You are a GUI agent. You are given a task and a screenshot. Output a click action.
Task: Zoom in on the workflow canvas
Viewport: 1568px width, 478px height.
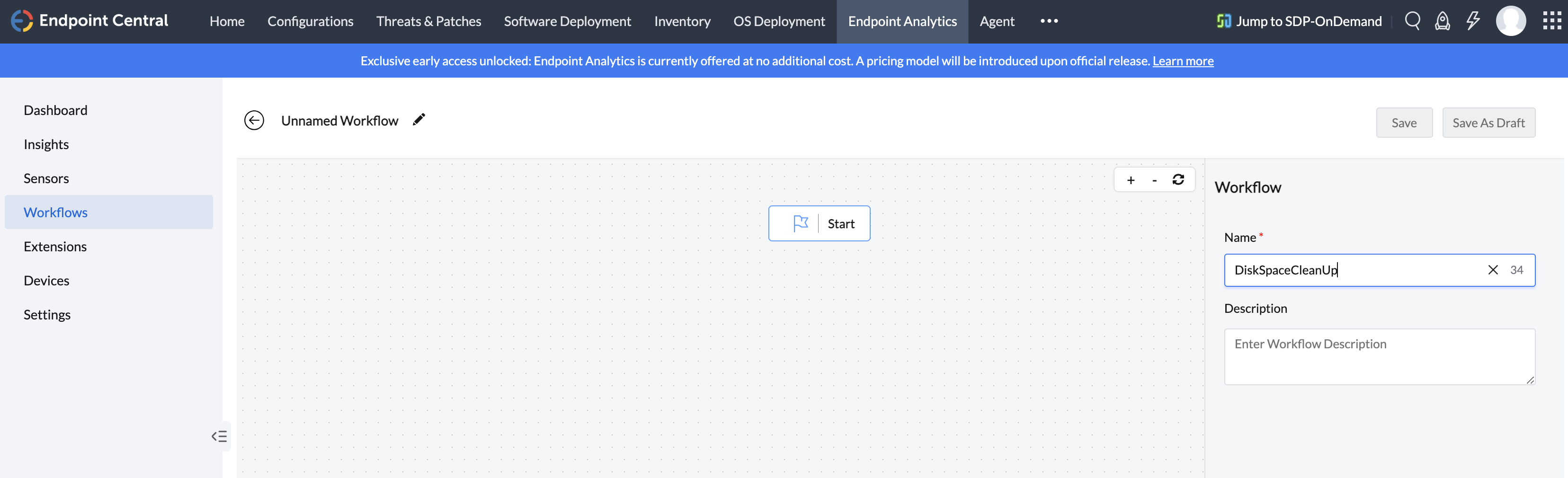[1131, 180]
